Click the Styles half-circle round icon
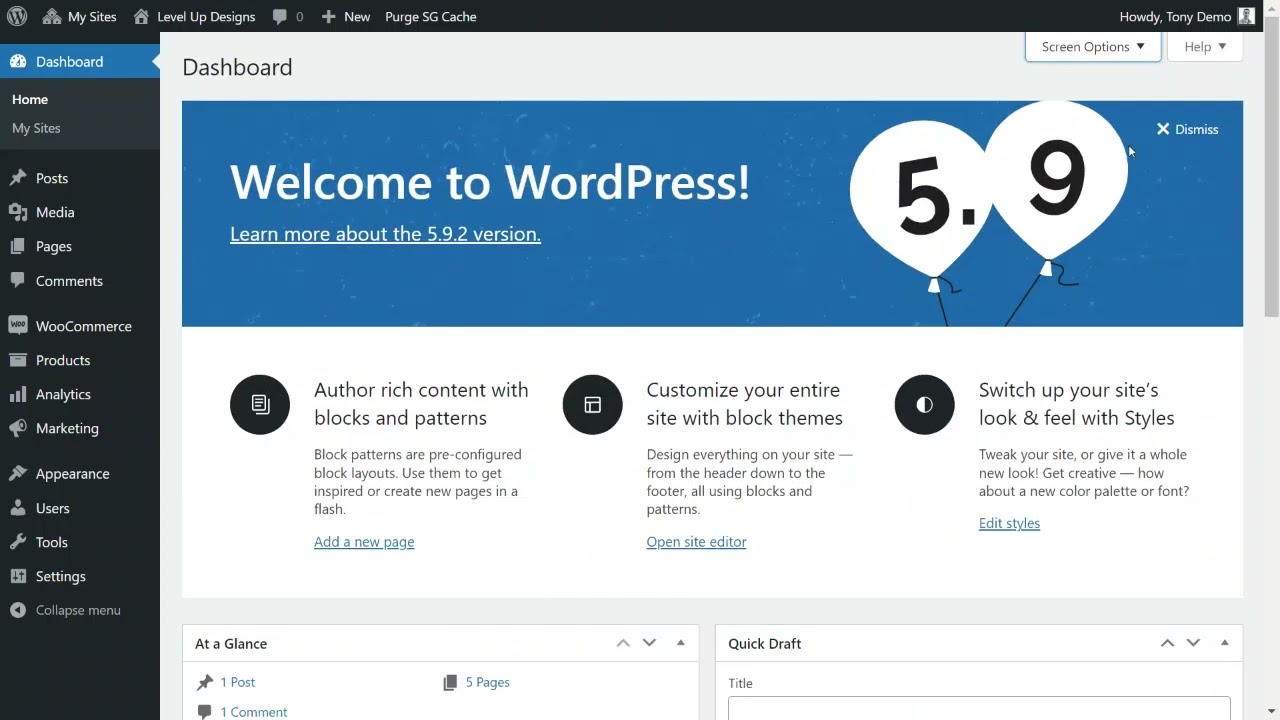Screen dimensions: 1280x720 (x=924, y=404)
